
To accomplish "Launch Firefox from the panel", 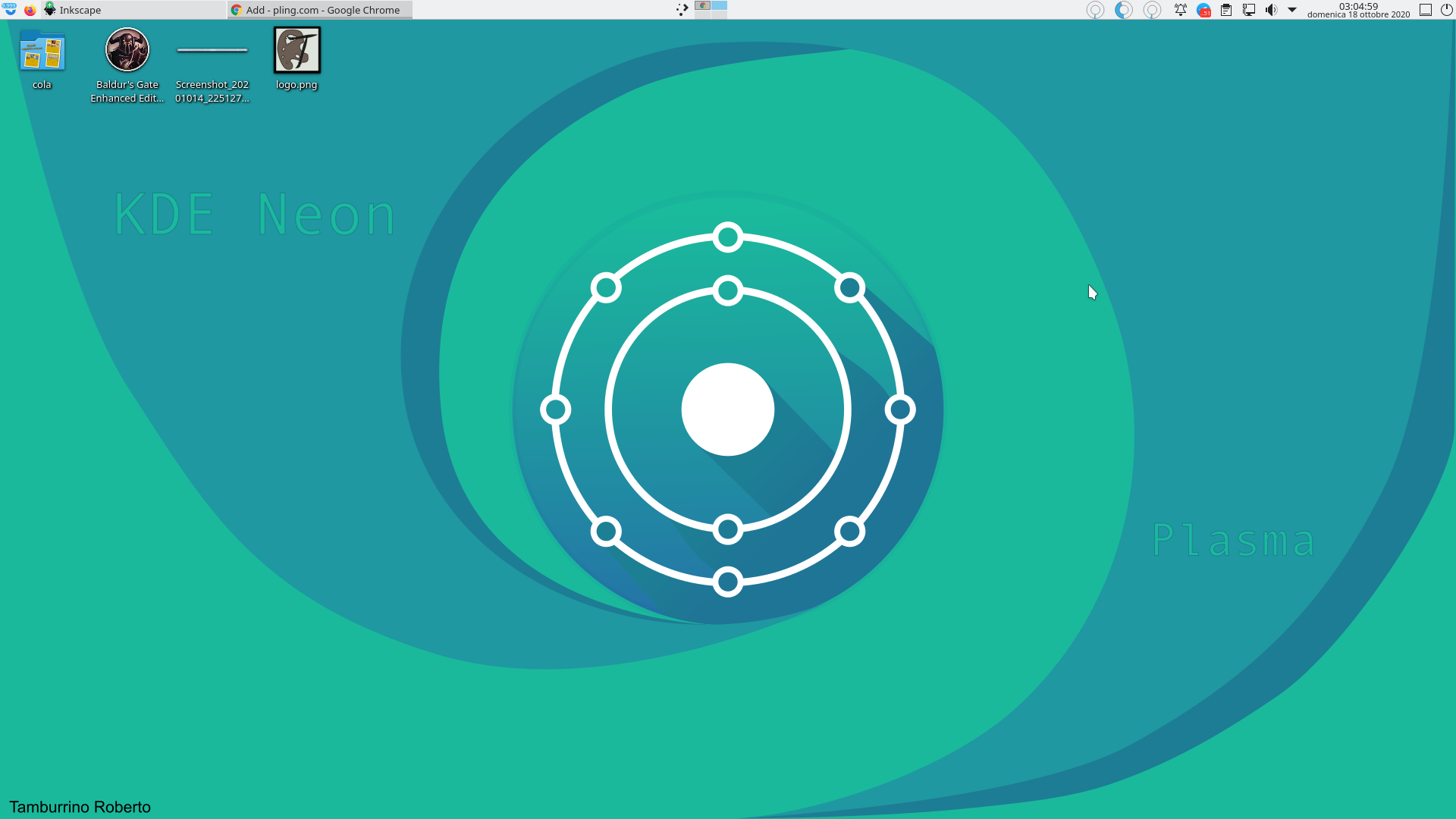I will pyautogui.click(x=30, y=10).
